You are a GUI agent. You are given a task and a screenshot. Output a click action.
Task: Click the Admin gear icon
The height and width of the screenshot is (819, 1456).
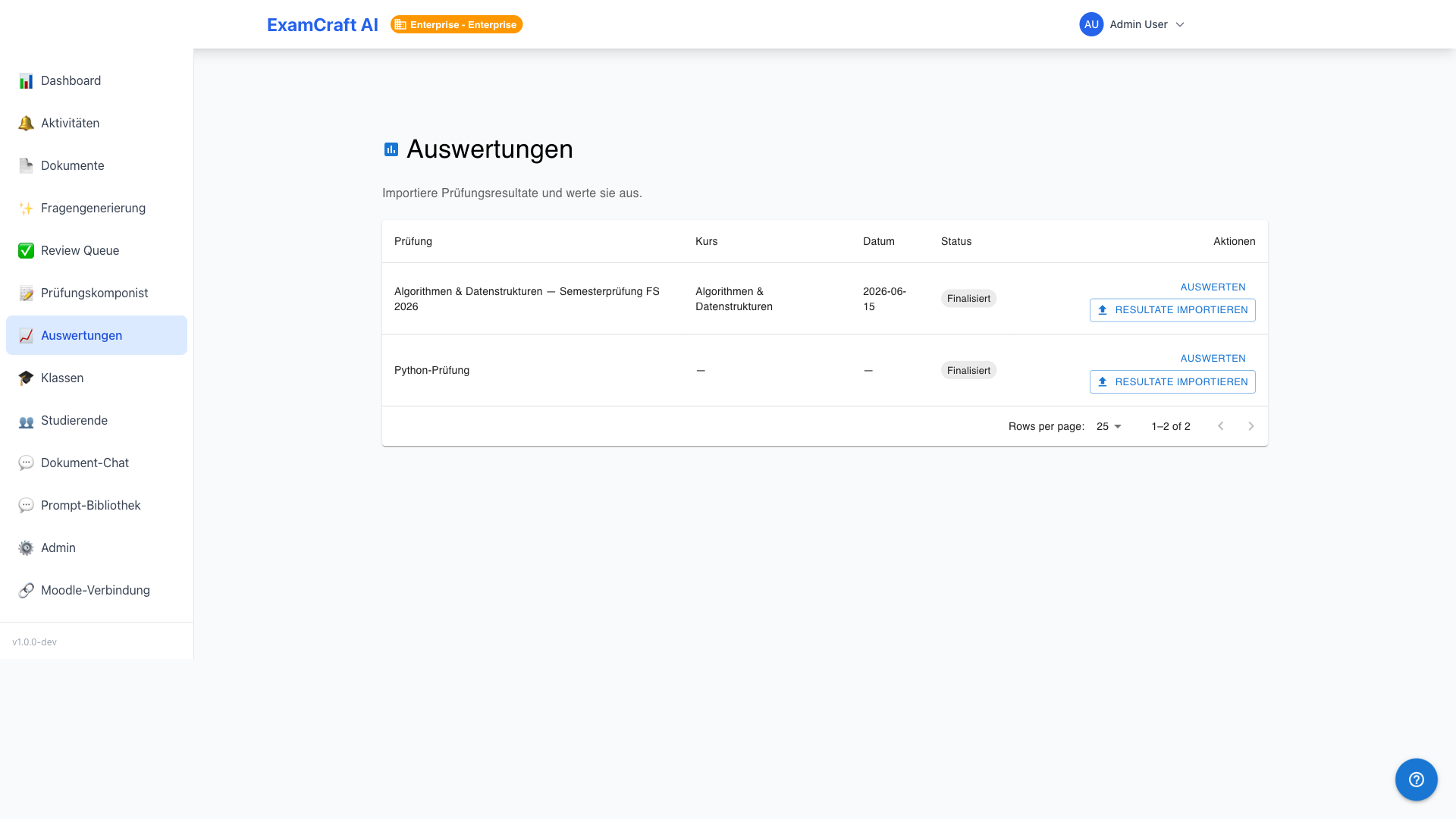[26, 548]
